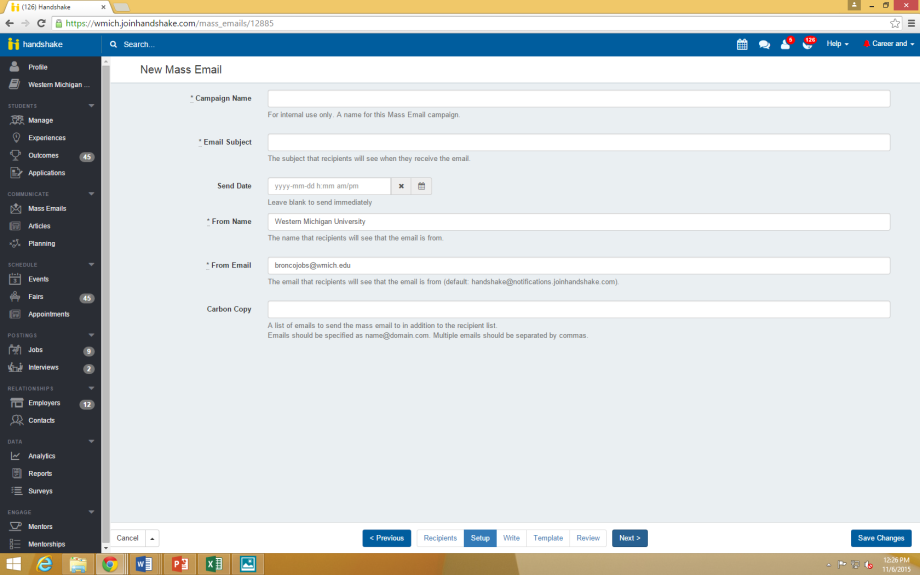Collapse the Data sidebar section
920x575 pixels.
tap(92, 441)
